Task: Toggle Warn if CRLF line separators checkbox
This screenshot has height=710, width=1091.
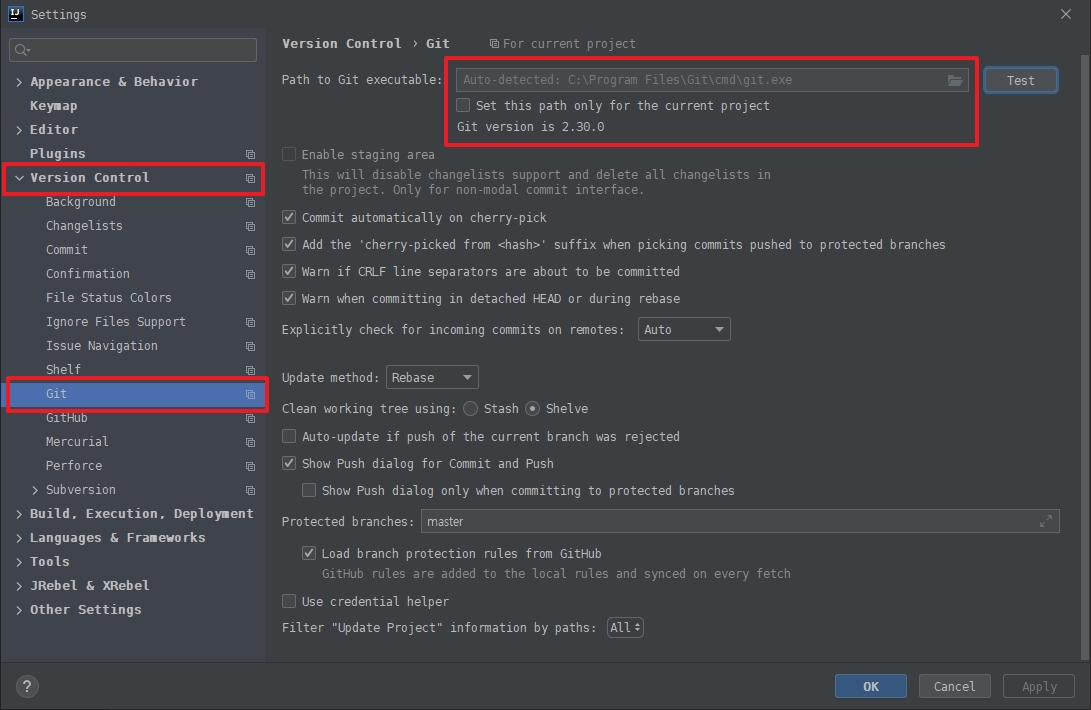Action: point(289,271)
